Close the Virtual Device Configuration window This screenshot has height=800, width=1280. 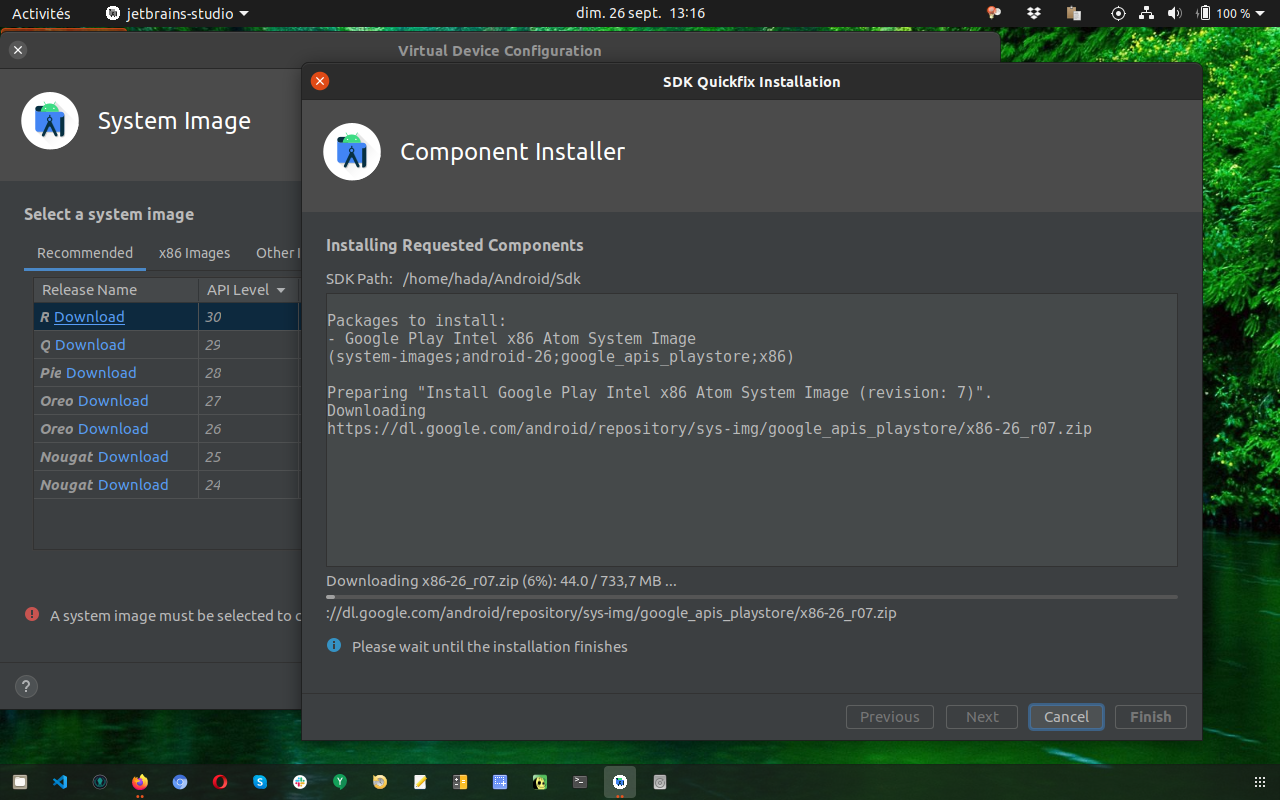18,50
